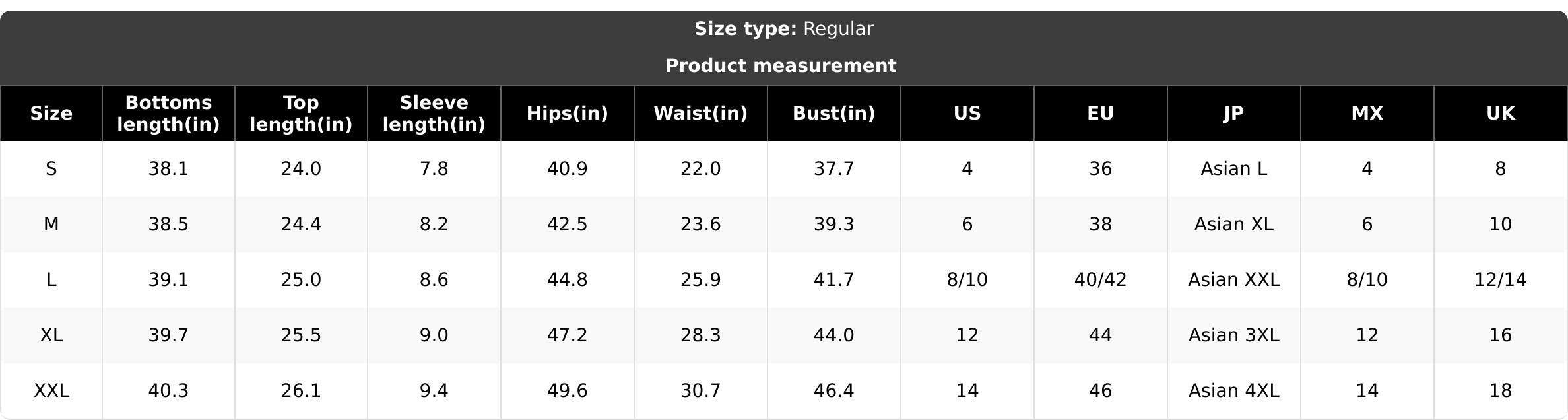Viewport: 1568px width, 420px height.
Task: Select the M size row label
Action: (x=51, y=225)
